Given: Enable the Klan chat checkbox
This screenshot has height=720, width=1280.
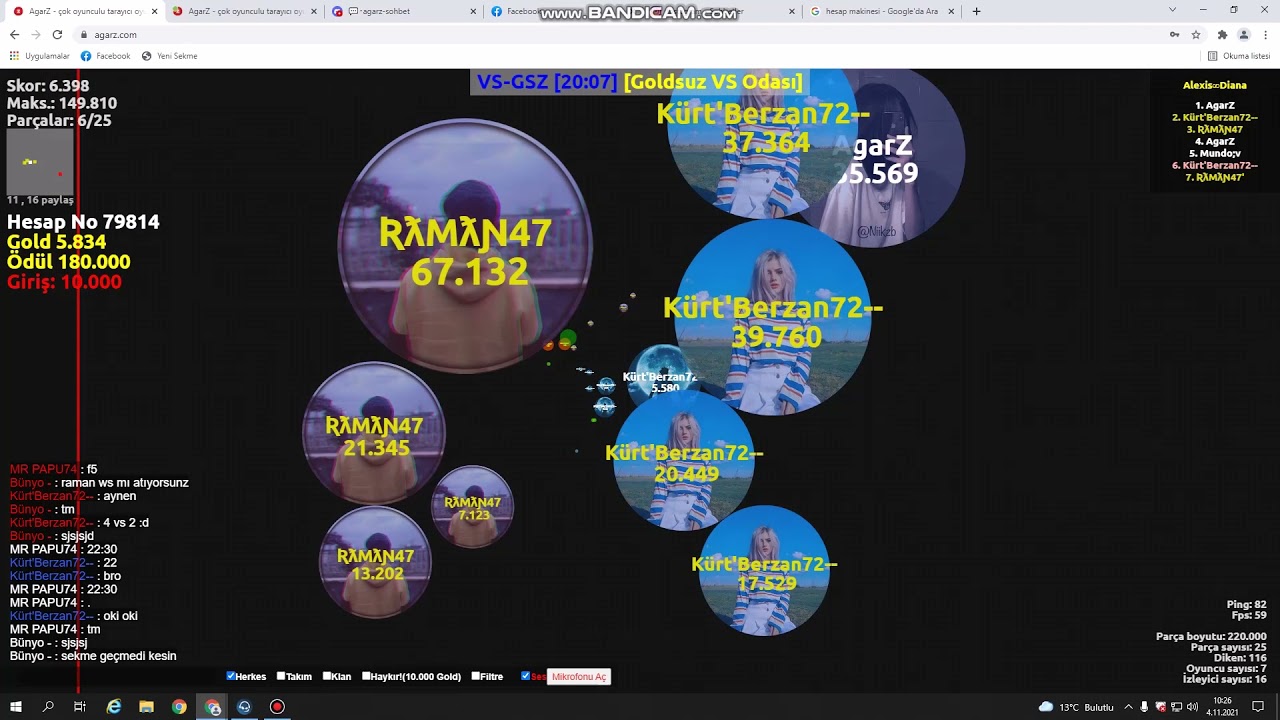Looking at the screenshot, I should [327, 676].
